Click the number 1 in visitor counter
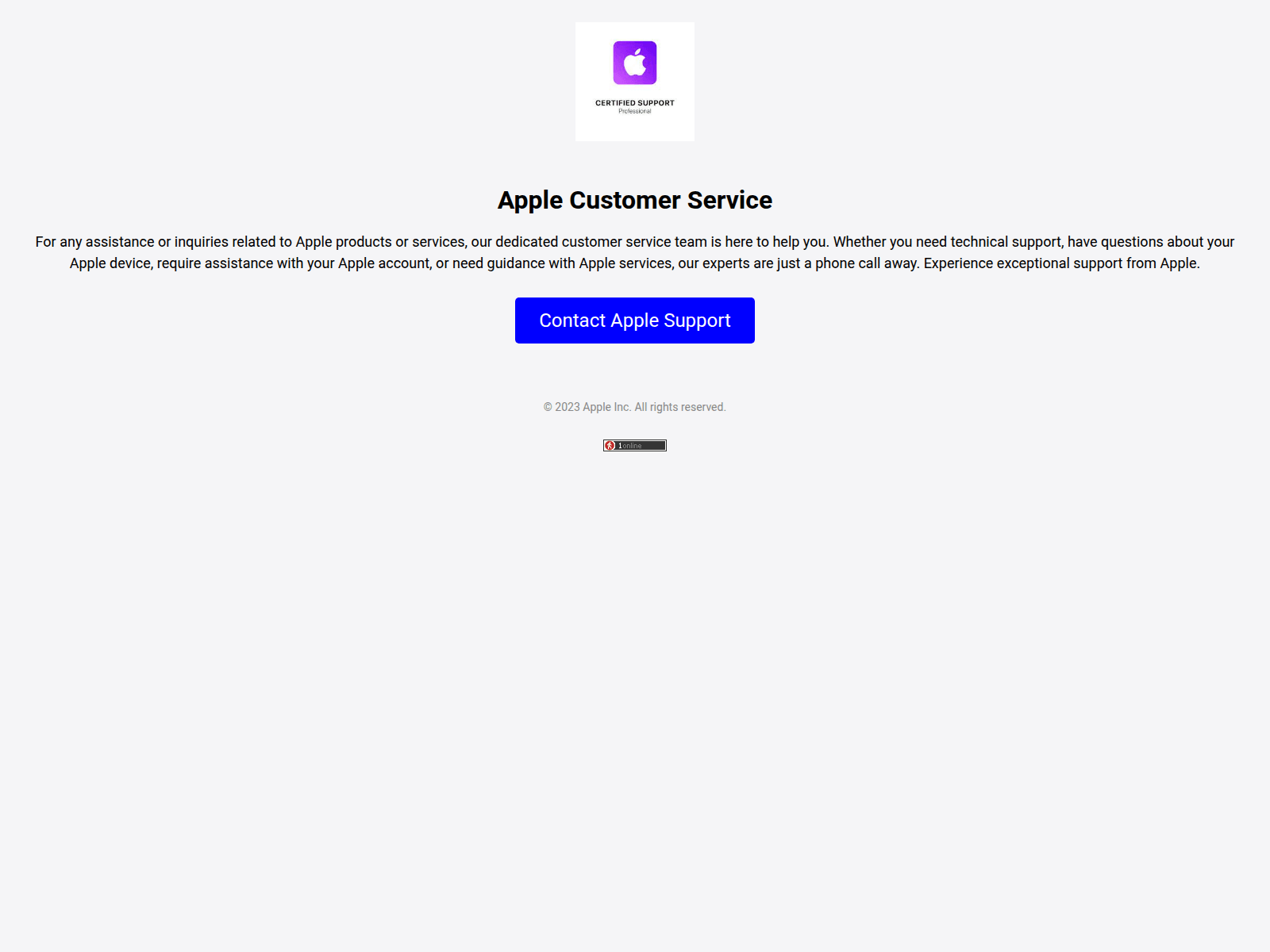 pyautogui.click(x=620, y=446)
